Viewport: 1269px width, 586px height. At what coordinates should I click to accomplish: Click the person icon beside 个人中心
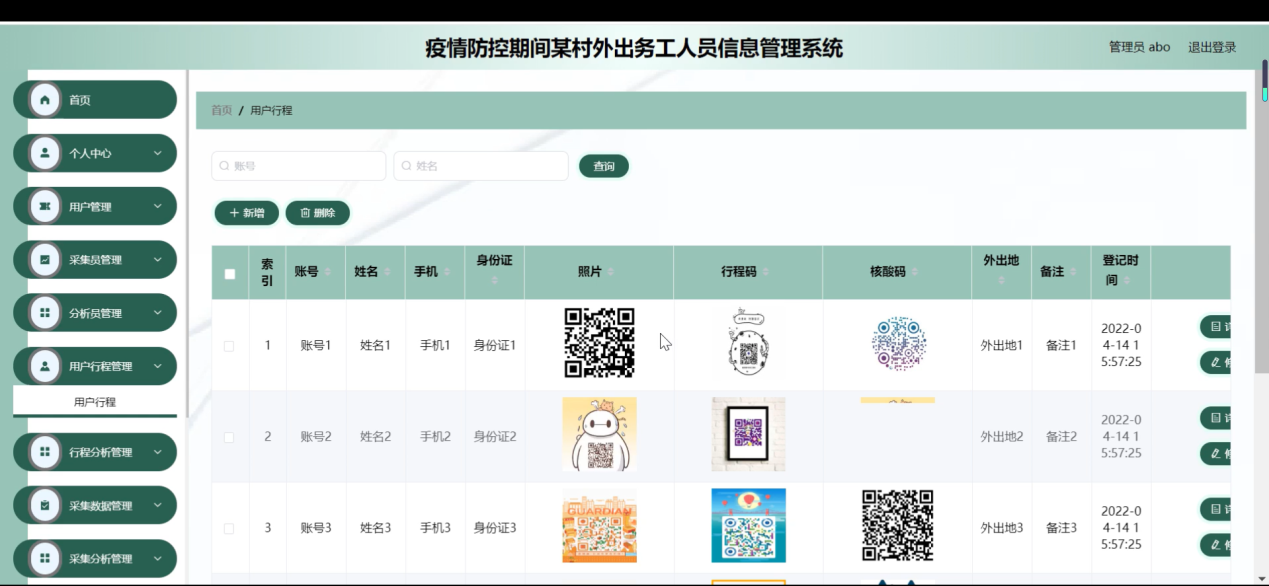45,153
